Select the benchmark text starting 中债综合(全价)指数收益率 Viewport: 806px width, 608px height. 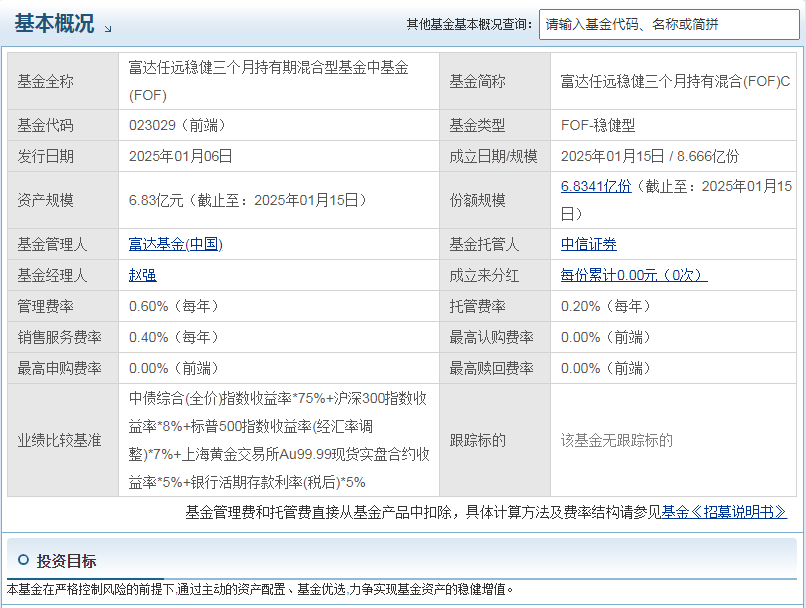(279, 440)
